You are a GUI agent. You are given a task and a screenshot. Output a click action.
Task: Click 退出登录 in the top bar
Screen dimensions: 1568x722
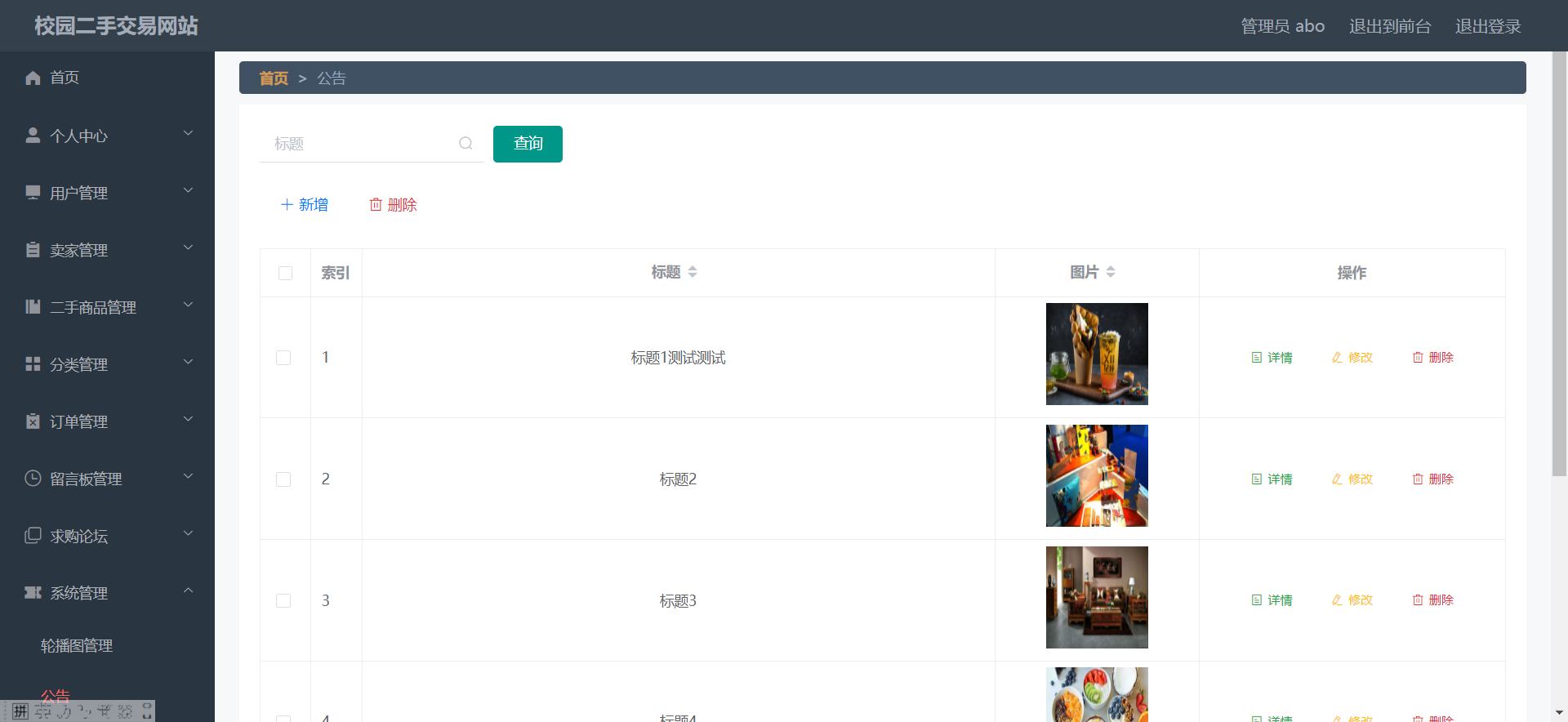click(x=1487, y=26)
